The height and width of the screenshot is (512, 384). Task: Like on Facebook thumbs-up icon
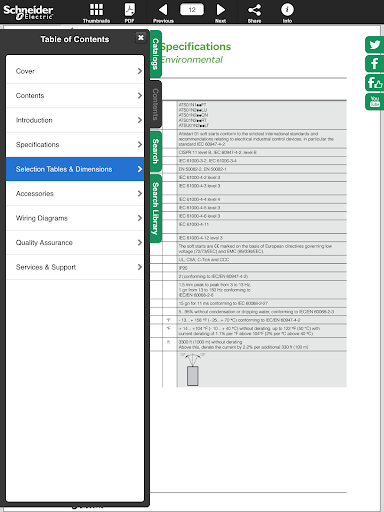375,83
